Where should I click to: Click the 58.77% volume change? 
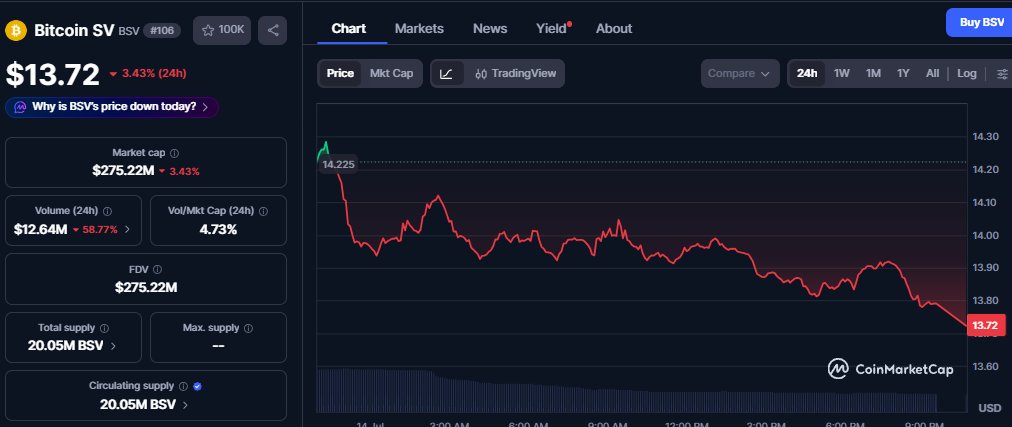96,229
